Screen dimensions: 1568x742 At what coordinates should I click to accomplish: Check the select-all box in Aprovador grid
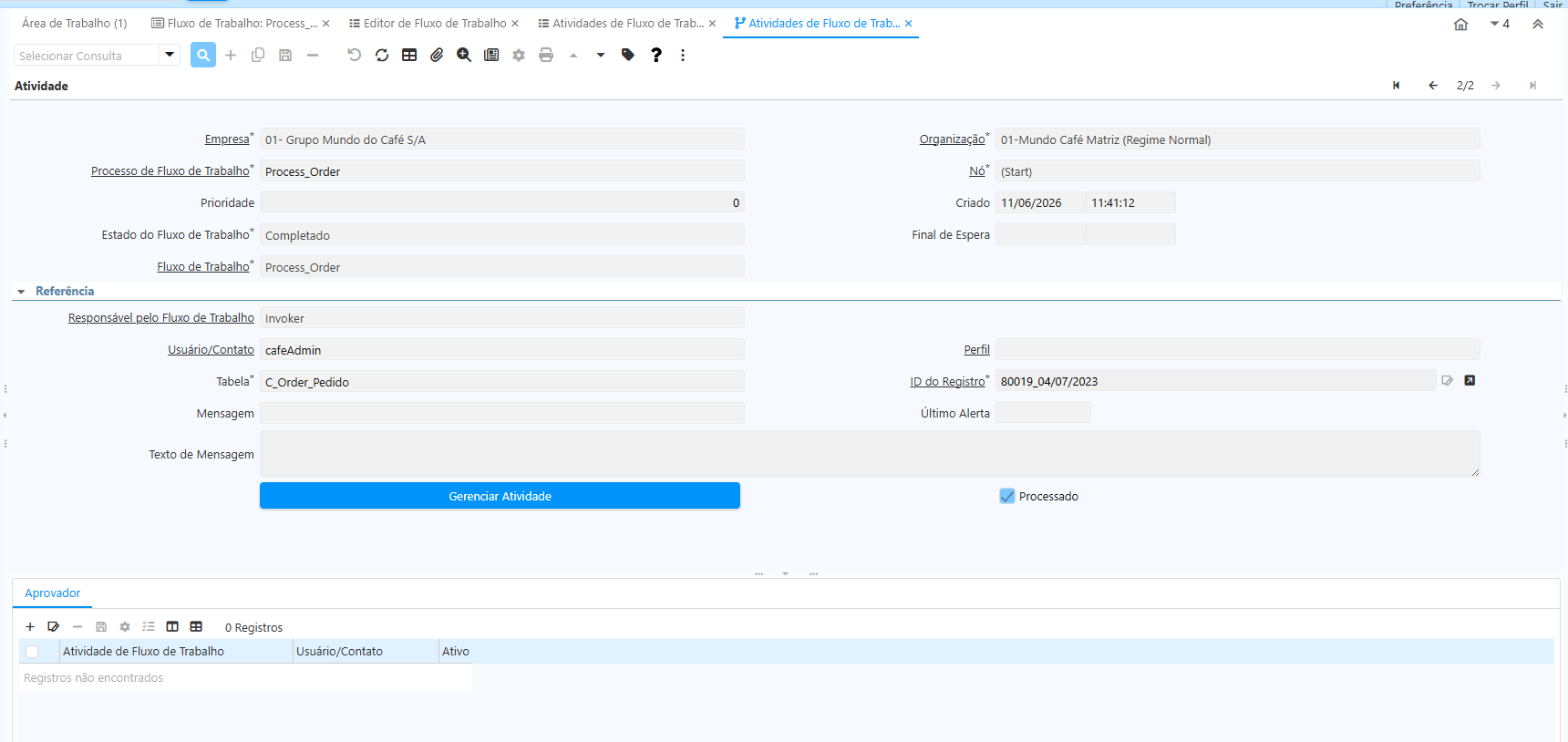(32, 652)
